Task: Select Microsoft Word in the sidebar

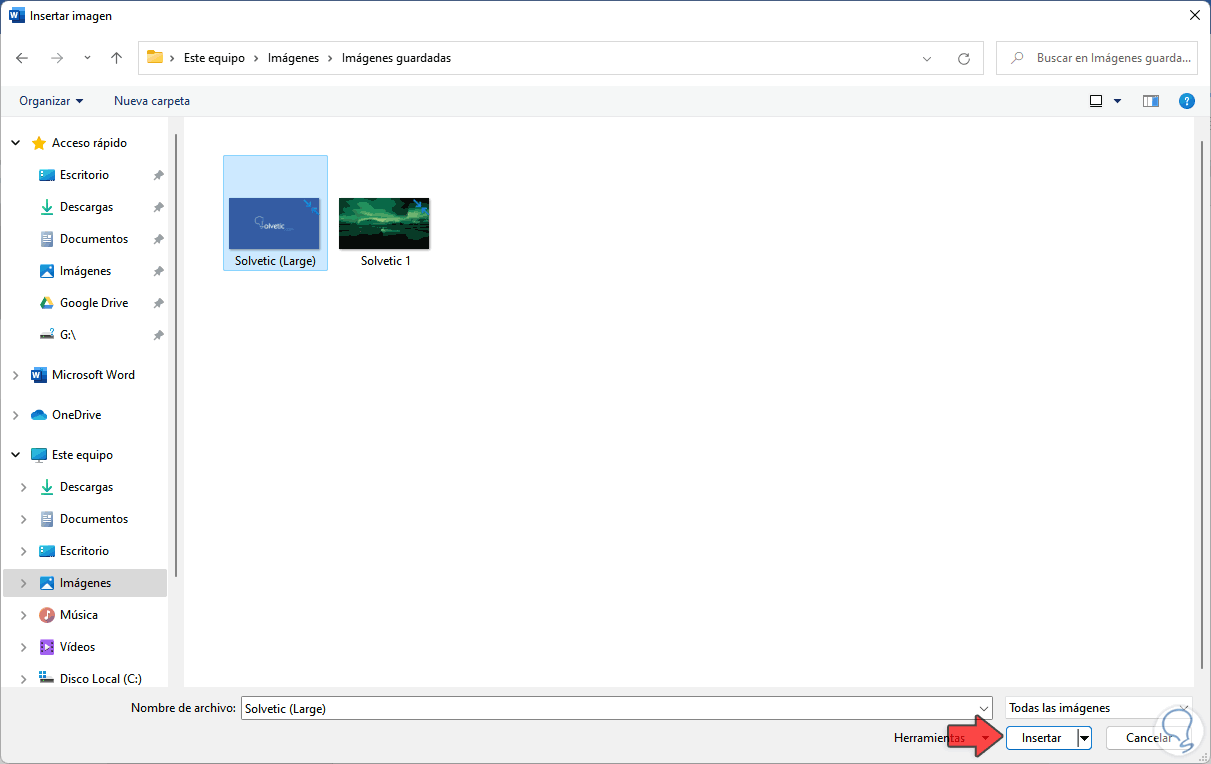Action: pyautogui.click(x=93, y=375)
